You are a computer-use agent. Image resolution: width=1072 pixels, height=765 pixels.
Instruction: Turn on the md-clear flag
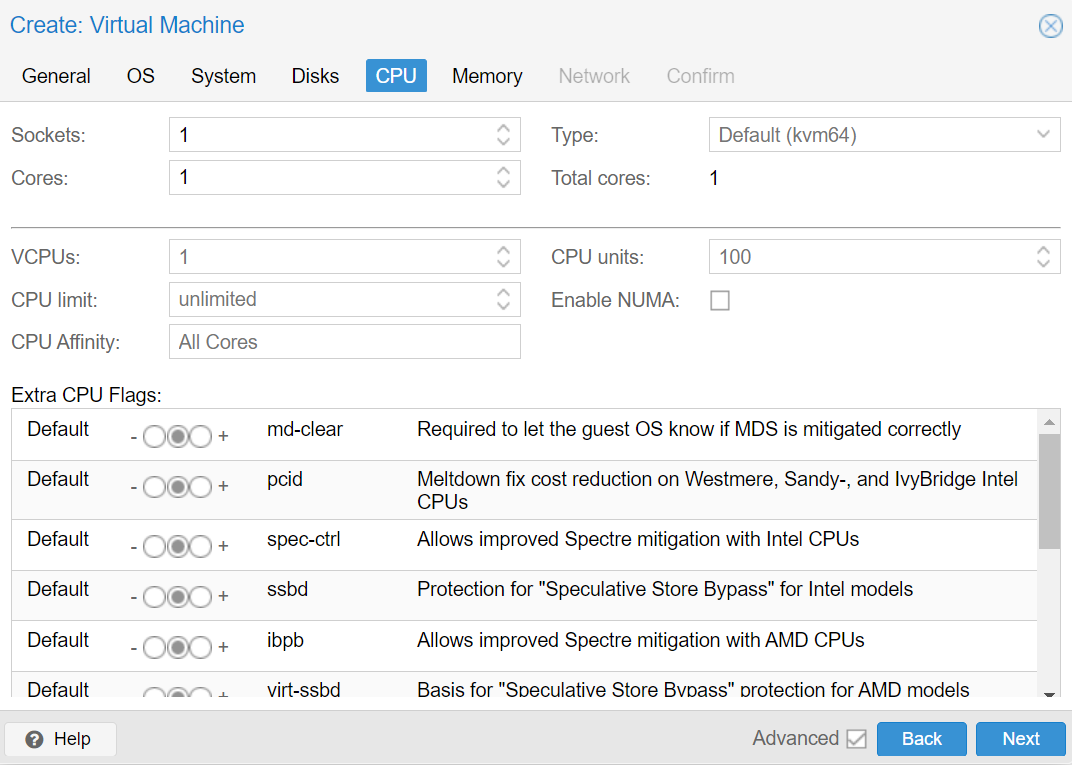[x=200, y=436]
